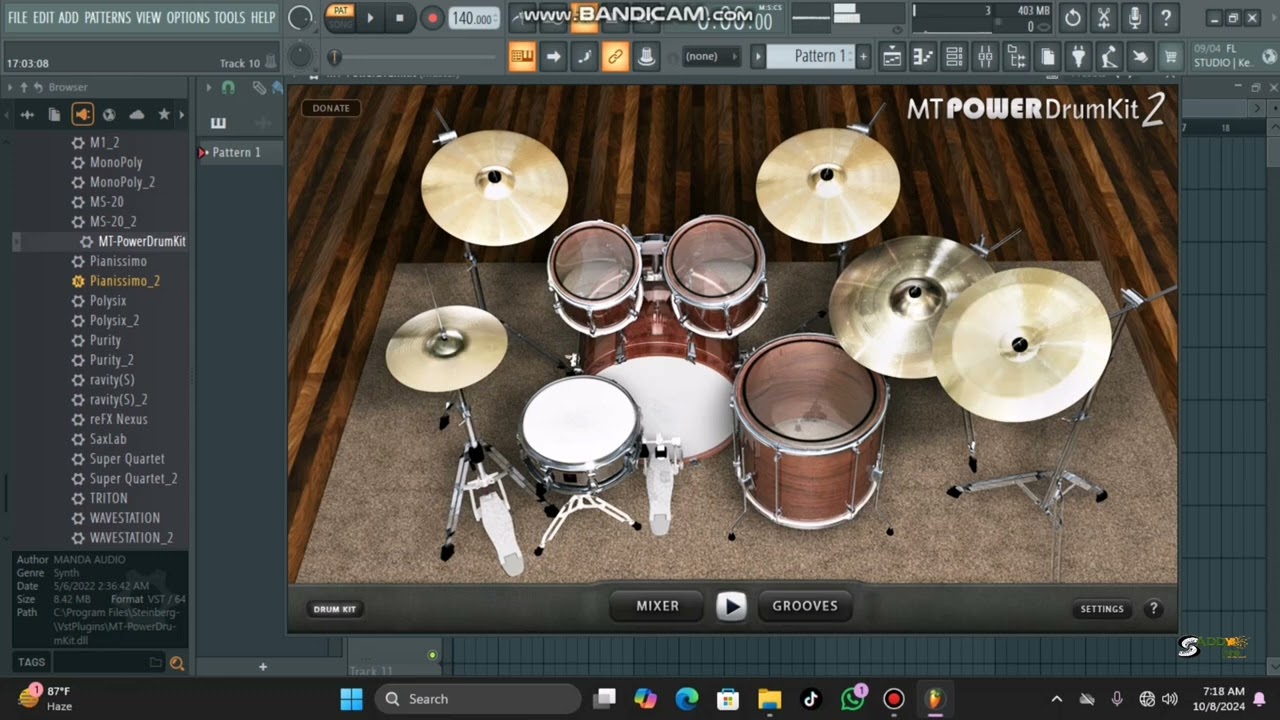Click the DRUM KIT button
The height and width of the screenshot is (720, 1280).
(335, 609)
